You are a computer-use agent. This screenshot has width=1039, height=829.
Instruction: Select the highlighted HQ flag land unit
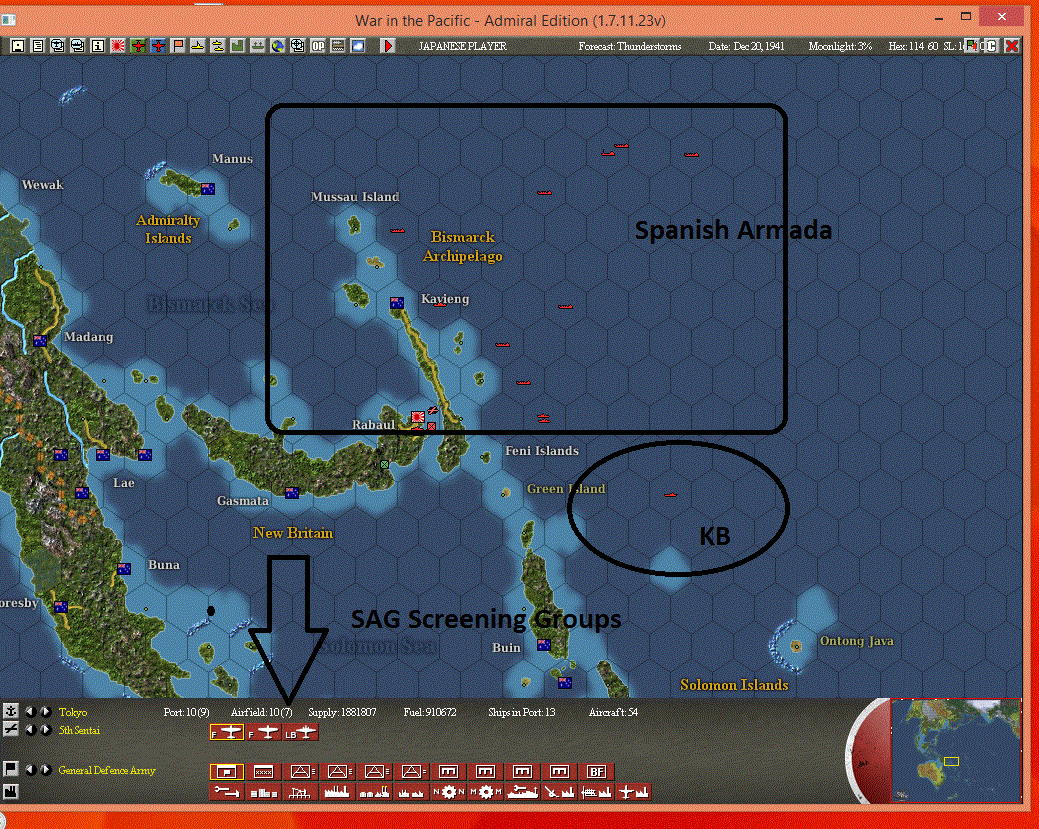coord(227,771)
